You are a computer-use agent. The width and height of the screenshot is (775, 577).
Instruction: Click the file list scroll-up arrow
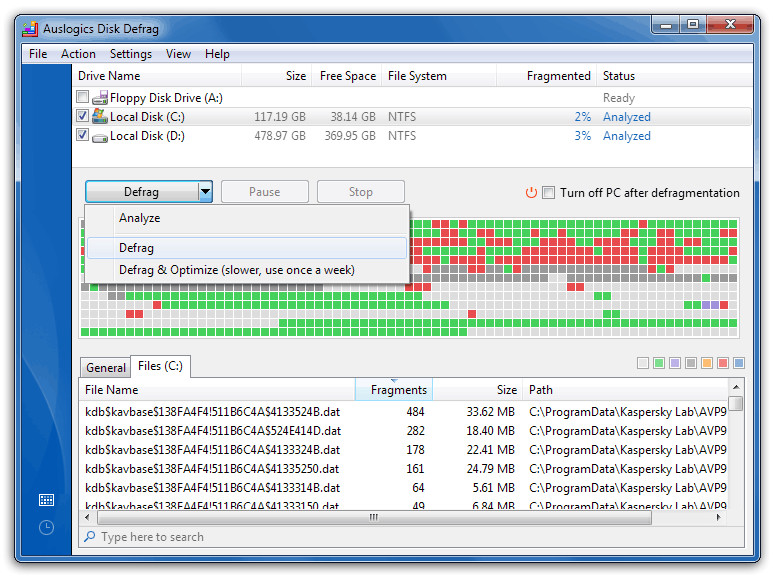(x=736, y=387)
